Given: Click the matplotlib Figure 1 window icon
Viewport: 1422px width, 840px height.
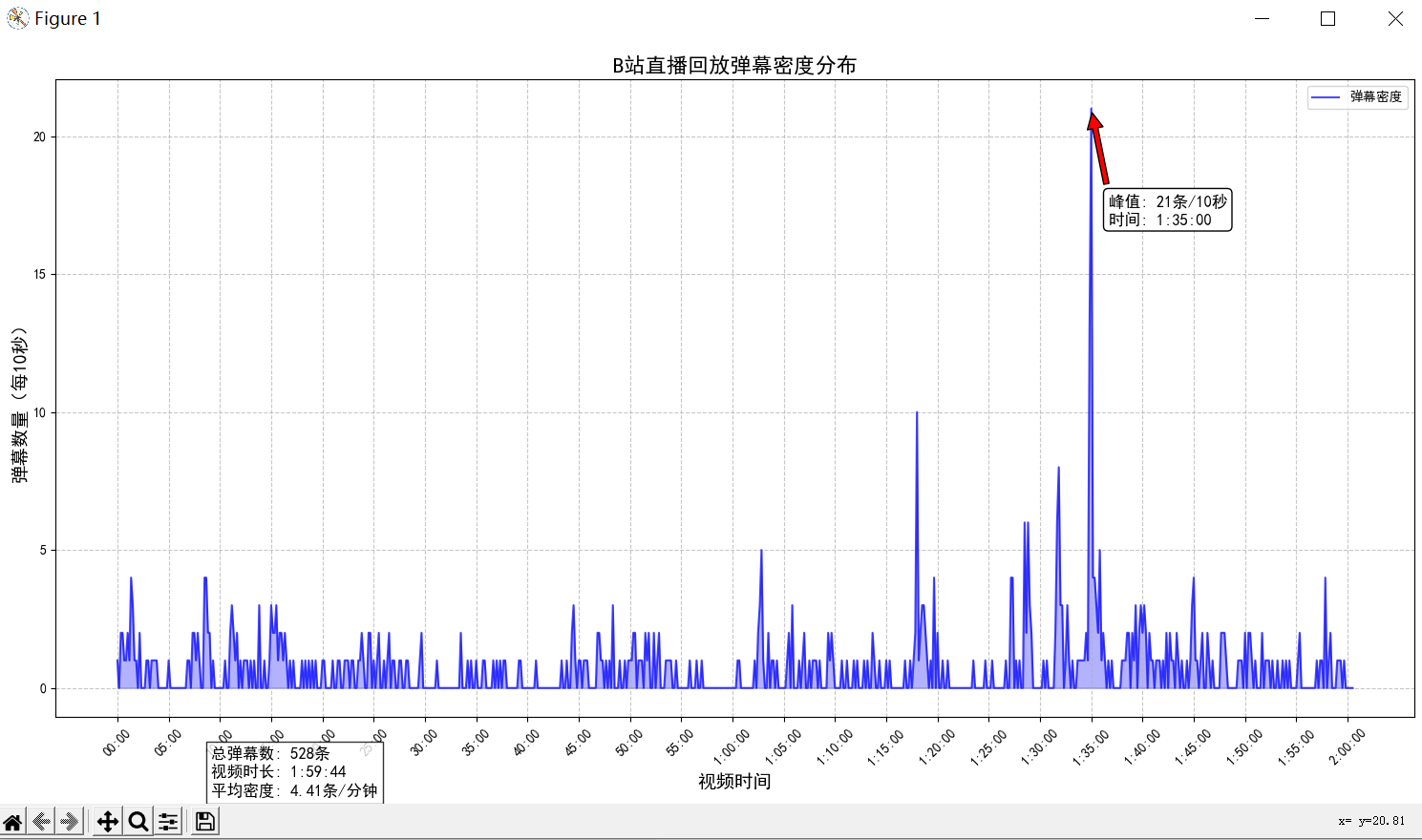Looking at the screenshot, I should (x=17, y=18).
